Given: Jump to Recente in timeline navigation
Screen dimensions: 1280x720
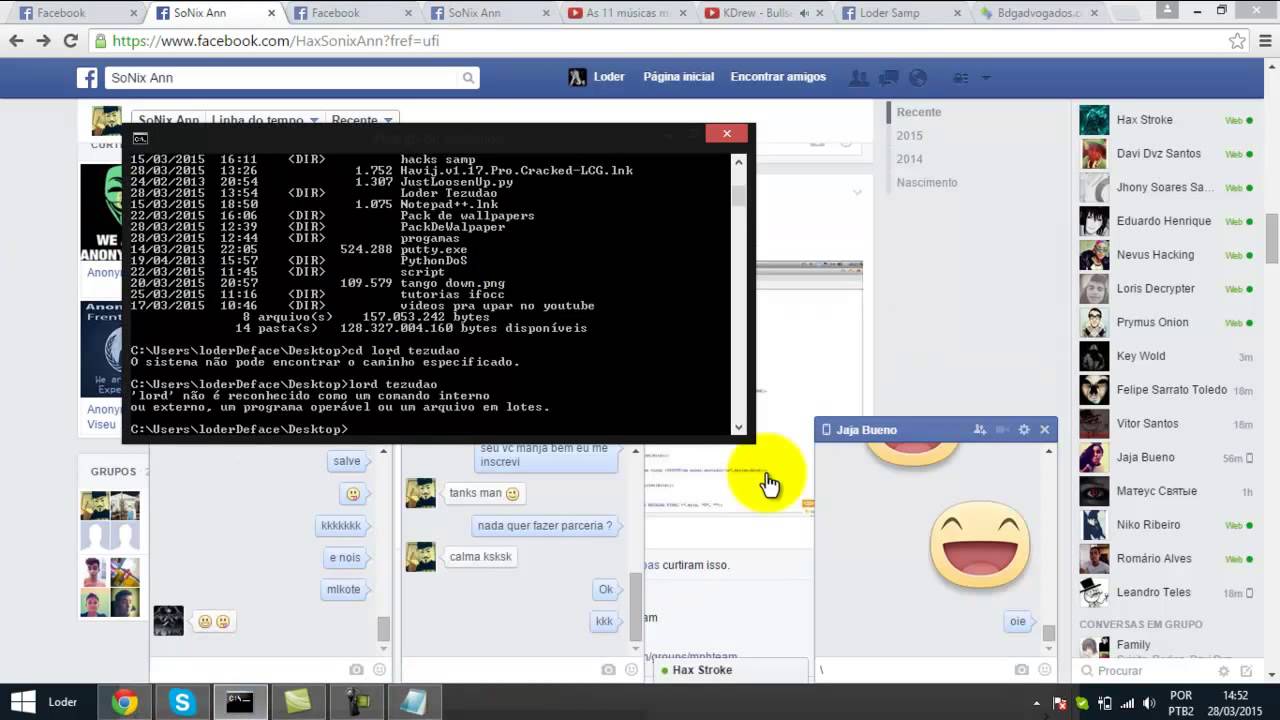Looking at the screenshot, I should click(918, 112).
